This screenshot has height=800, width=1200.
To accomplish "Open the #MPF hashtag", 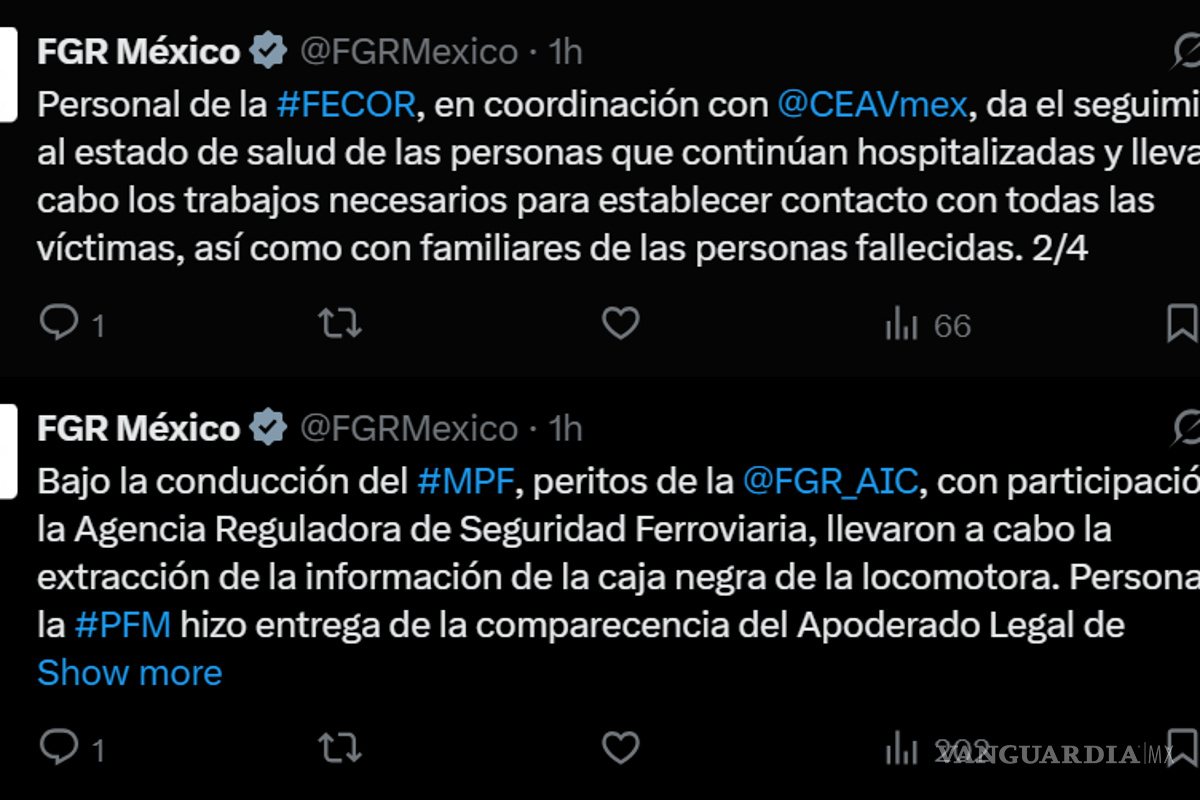I will click(x=466, y=481).
